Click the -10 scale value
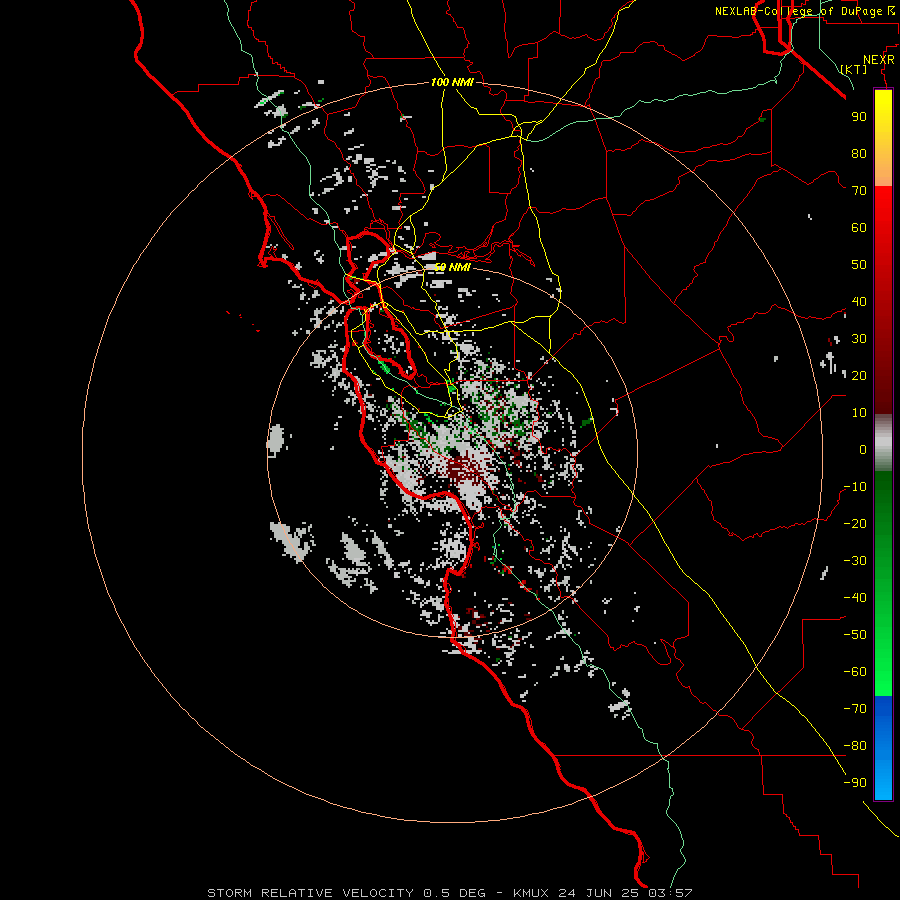This screenshot has height=900, width=900. click(855, 487)
